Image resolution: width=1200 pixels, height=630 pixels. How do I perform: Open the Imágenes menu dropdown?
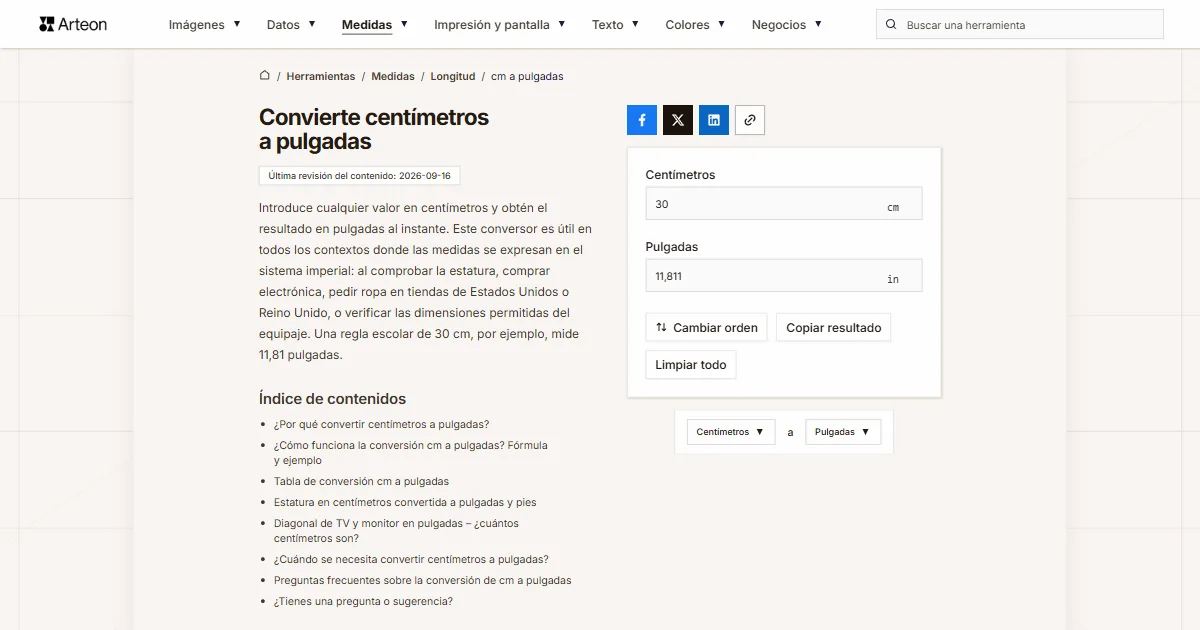[x=205, y=24]
